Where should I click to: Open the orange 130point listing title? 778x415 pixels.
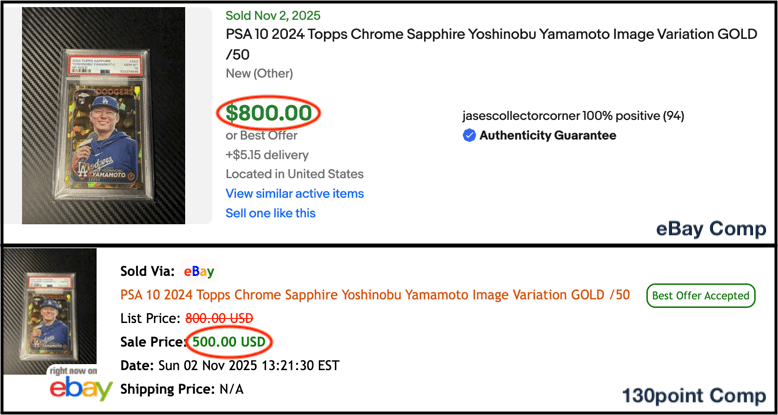tap(375, 294)
